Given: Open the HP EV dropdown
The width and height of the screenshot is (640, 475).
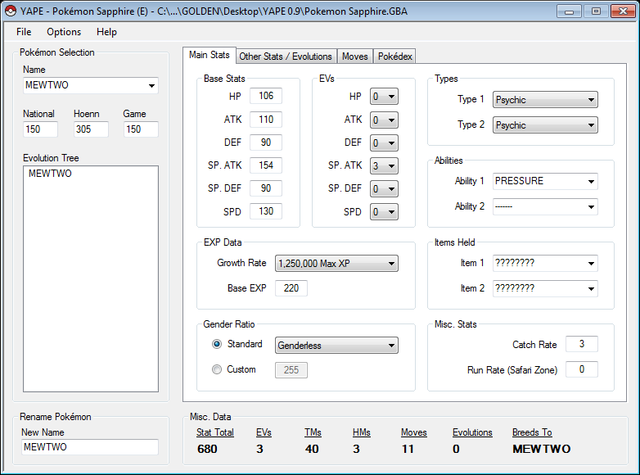Looking at the screenshot, I should (384, 97).
